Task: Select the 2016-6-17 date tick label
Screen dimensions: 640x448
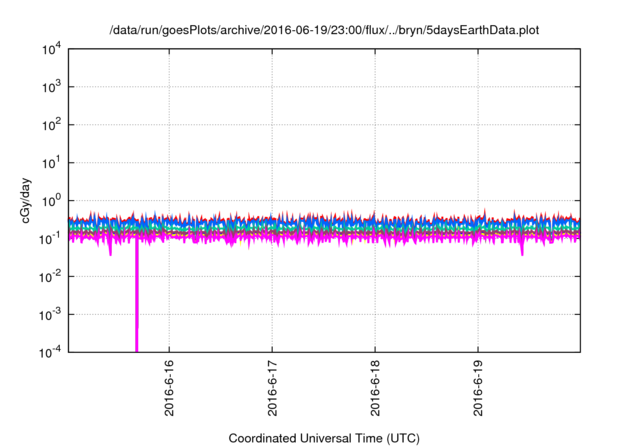Action: click(x=272, y=388)
